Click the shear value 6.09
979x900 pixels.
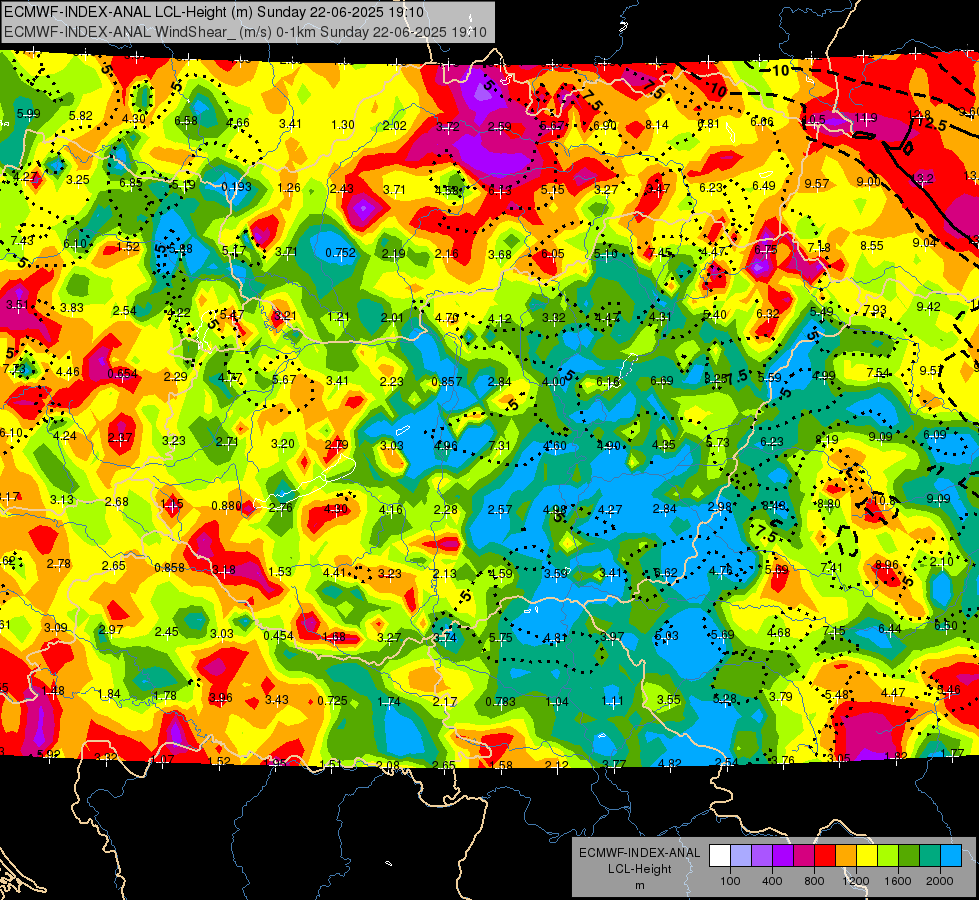click(935, 434)
